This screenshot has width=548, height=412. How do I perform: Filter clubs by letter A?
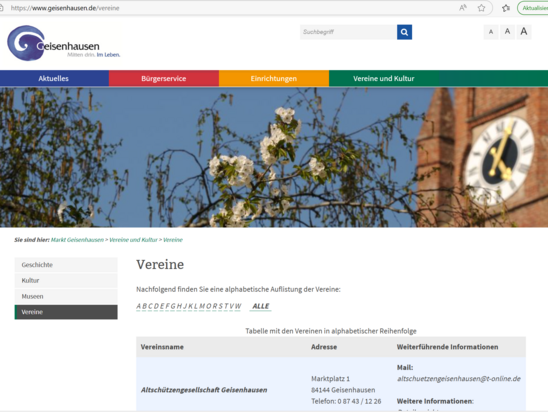coord(138,306)
